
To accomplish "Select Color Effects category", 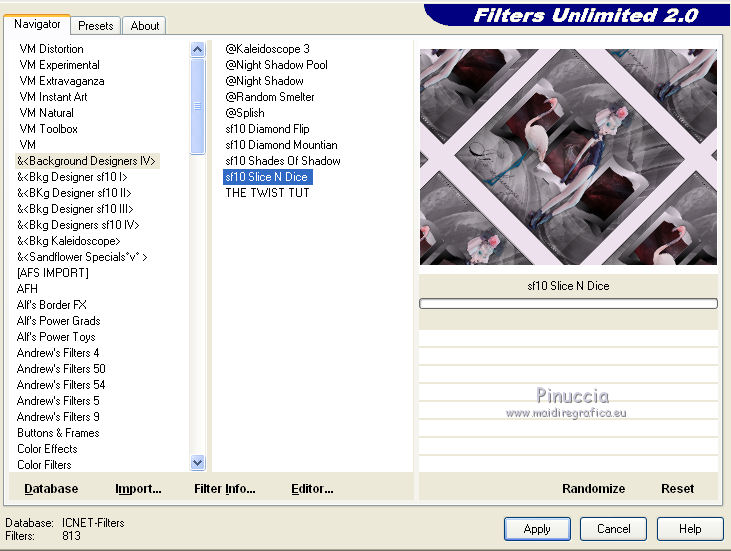I will [x=47, y=449].
